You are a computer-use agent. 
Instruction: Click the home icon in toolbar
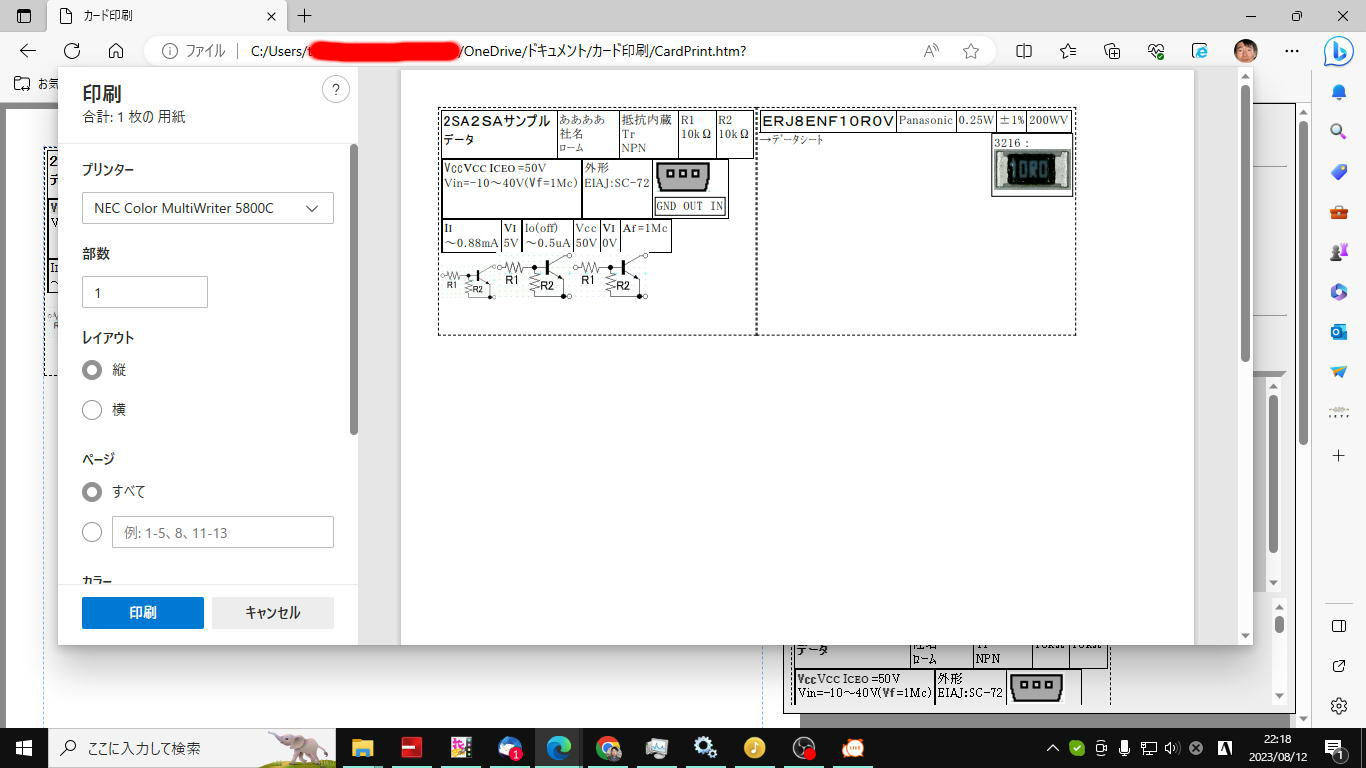116,51
